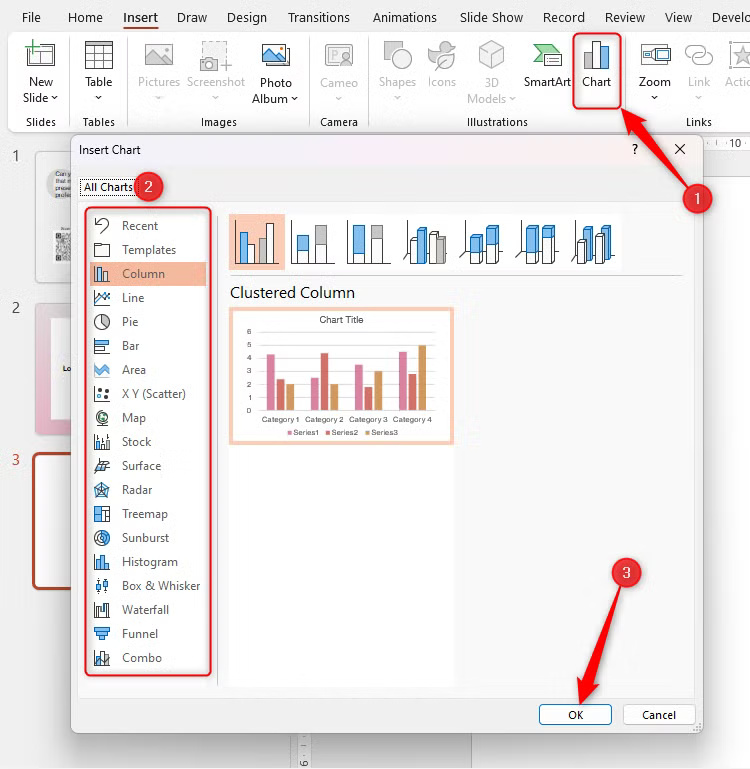Open the New Slide dropdown arrow
This screenshot has height=769, width=750.
[54, 98]
